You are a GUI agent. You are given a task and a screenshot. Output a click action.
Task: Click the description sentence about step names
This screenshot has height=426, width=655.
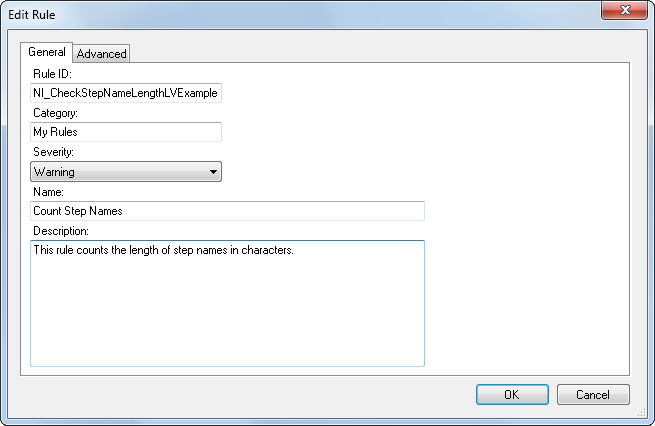click(x=163, y=250)
